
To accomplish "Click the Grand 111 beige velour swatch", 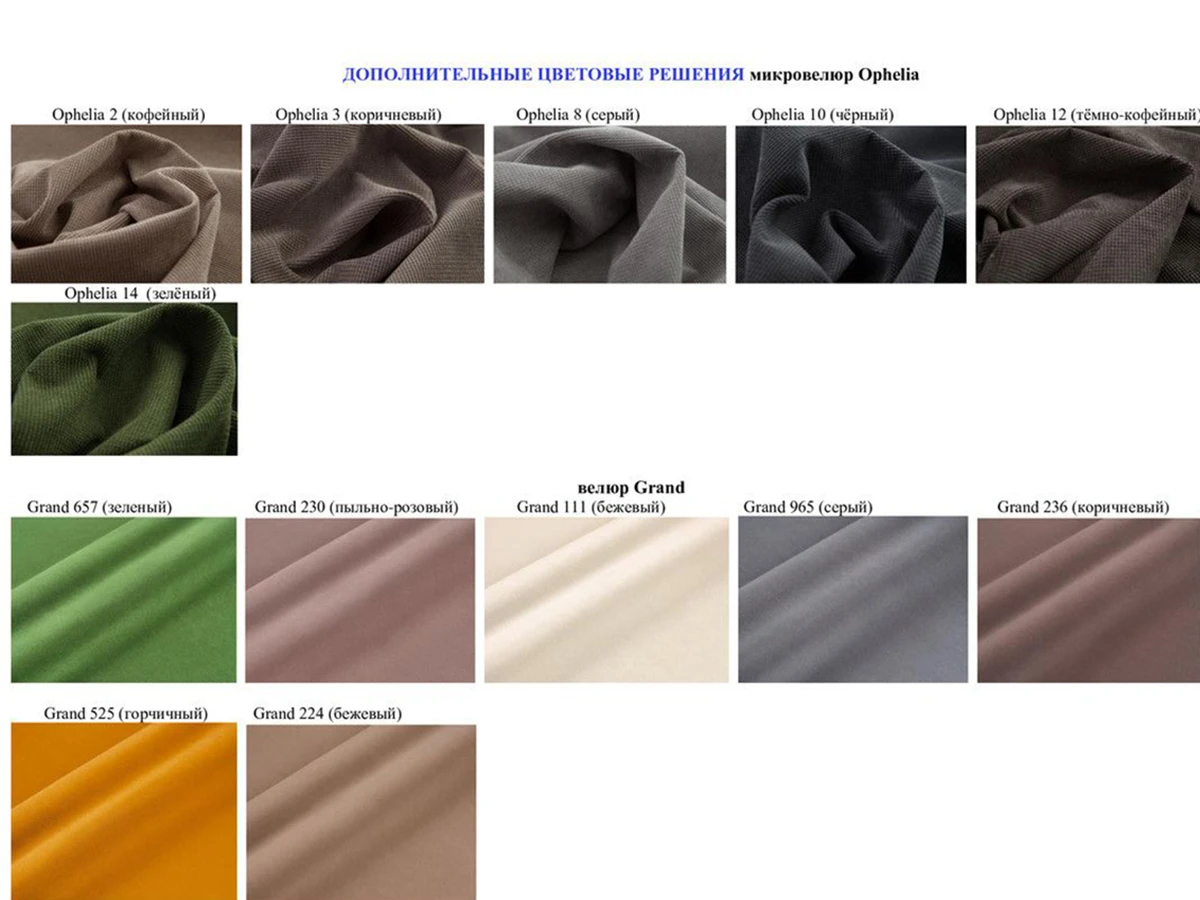I will 607,600.
